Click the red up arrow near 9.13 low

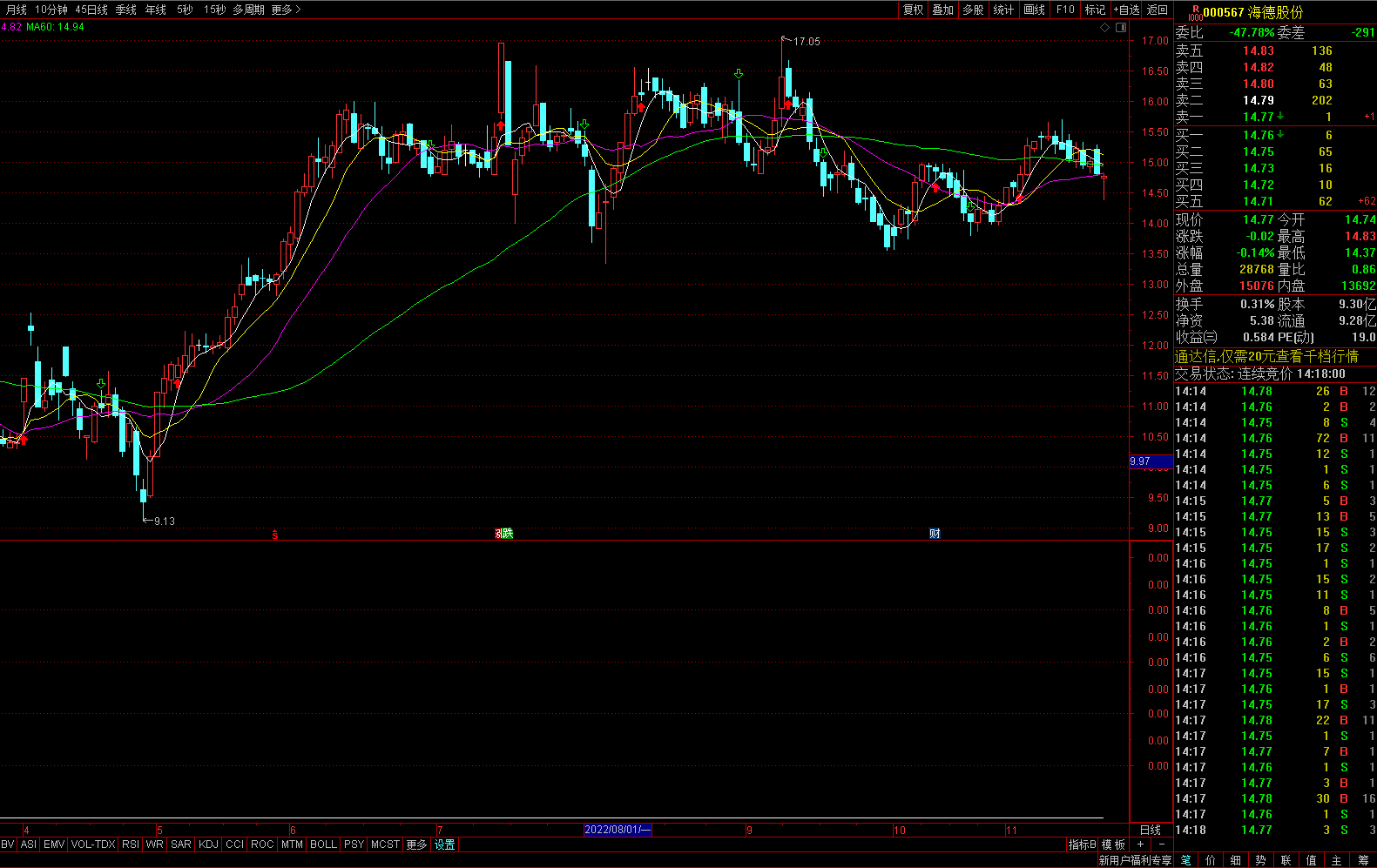pyautogui.click(x=178, y=383)
